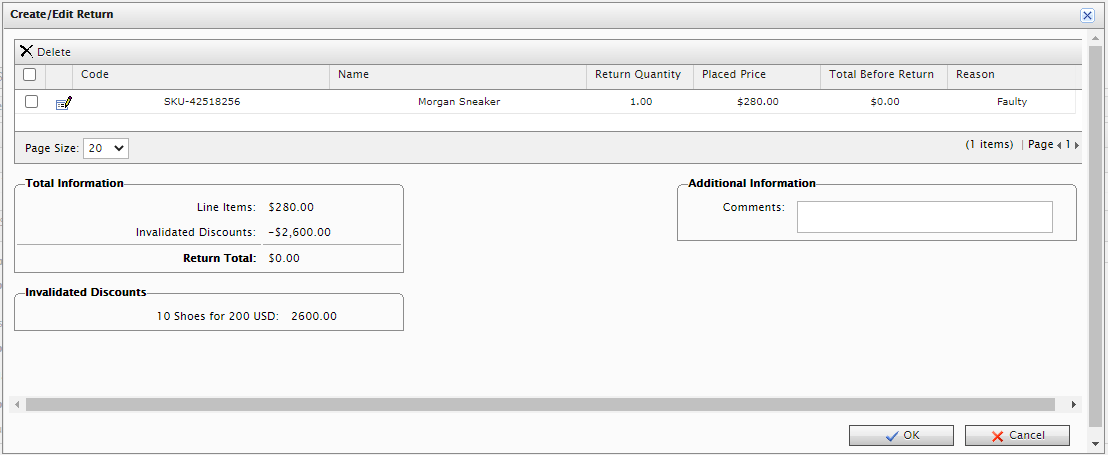Sort by the Code column header
1108x455 pixels.
(x=95, y=75)
